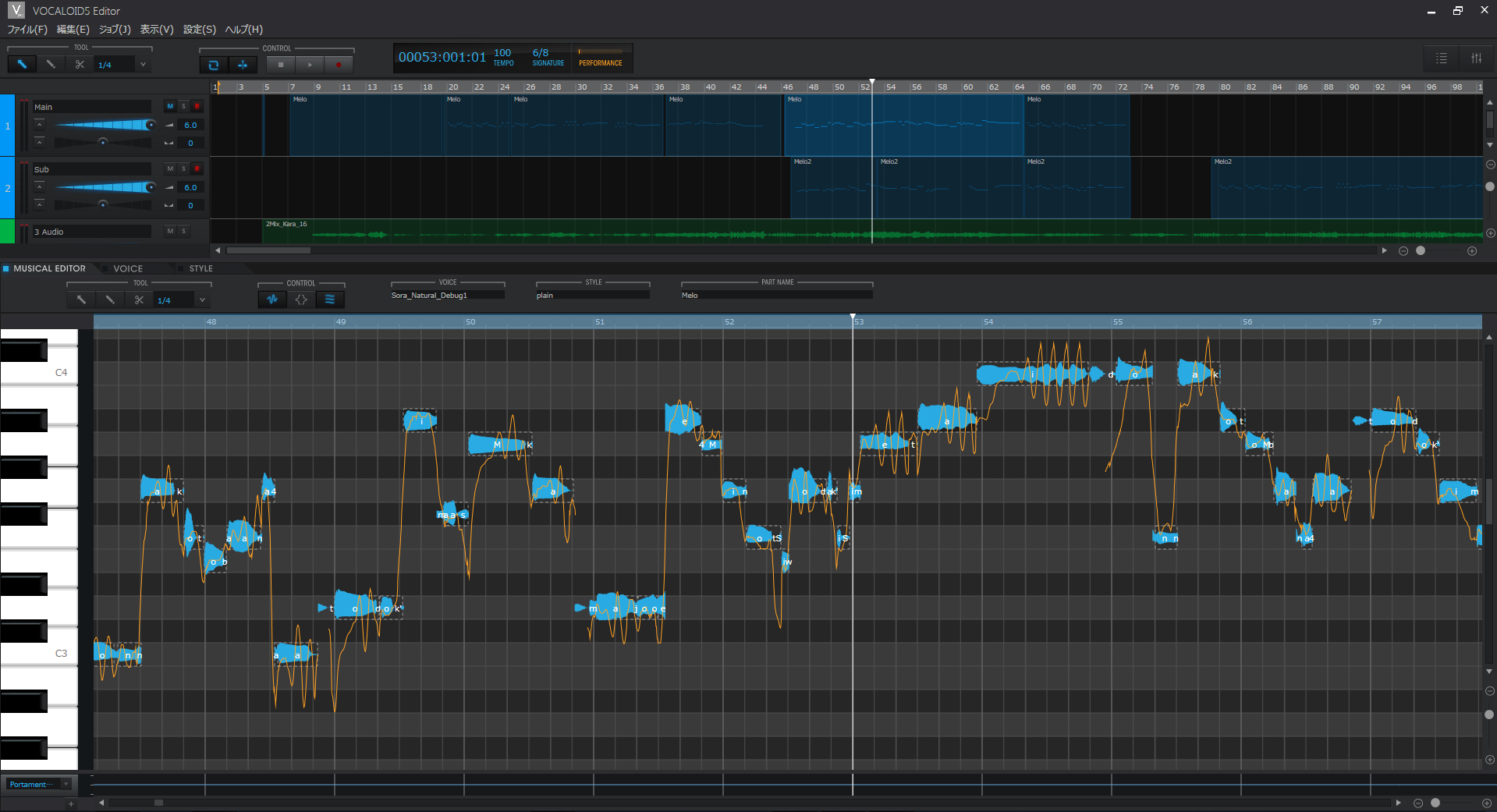Screen dimensions: 1497x812
Task: Stop playback with the stop button
Action: 281,65
